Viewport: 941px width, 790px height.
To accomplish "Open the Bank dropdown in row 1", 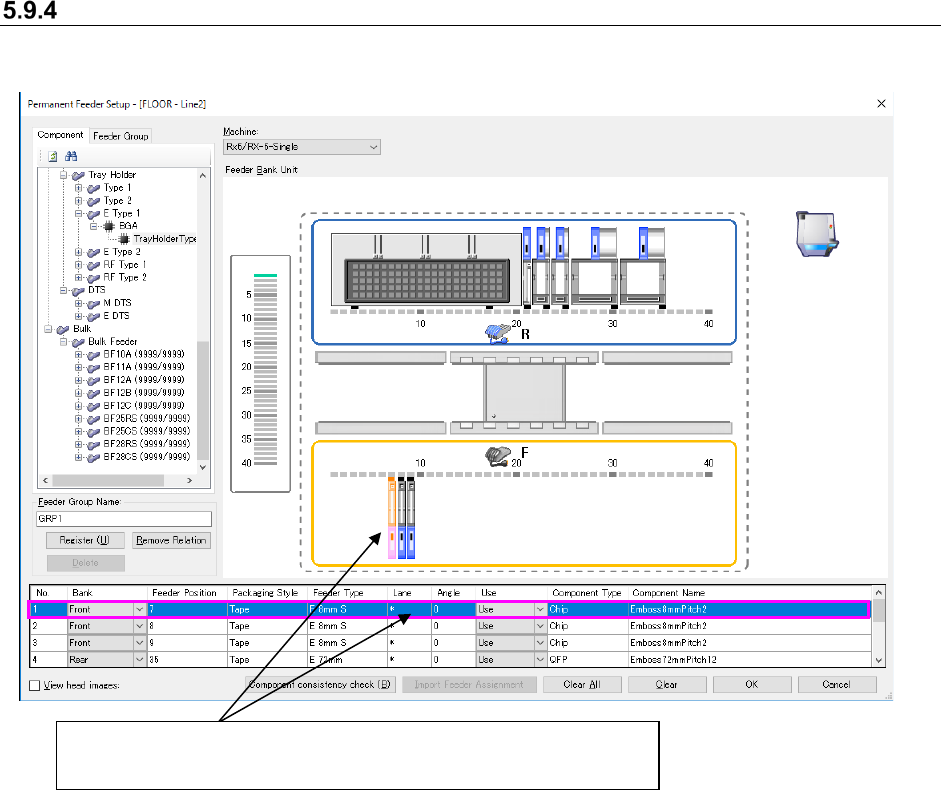I will pyautogui.click(x=138, y=609).
